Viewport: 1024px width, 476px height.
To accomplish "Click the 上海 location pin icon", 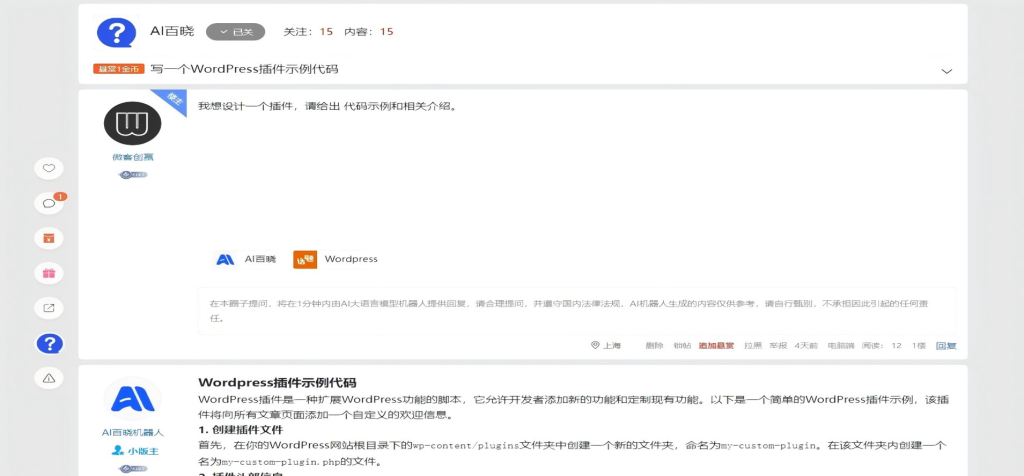I will (595, 345).
